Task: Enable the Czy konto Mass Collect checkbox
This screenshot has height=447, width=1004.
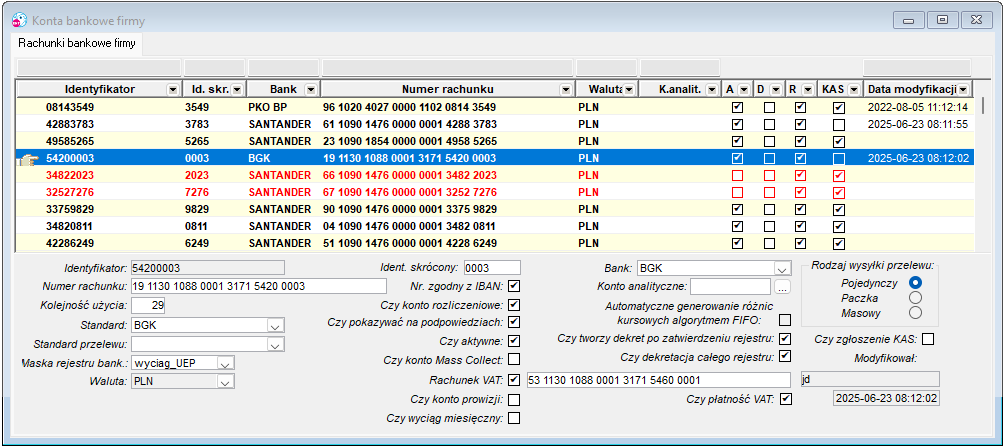Action: [514, 359]
